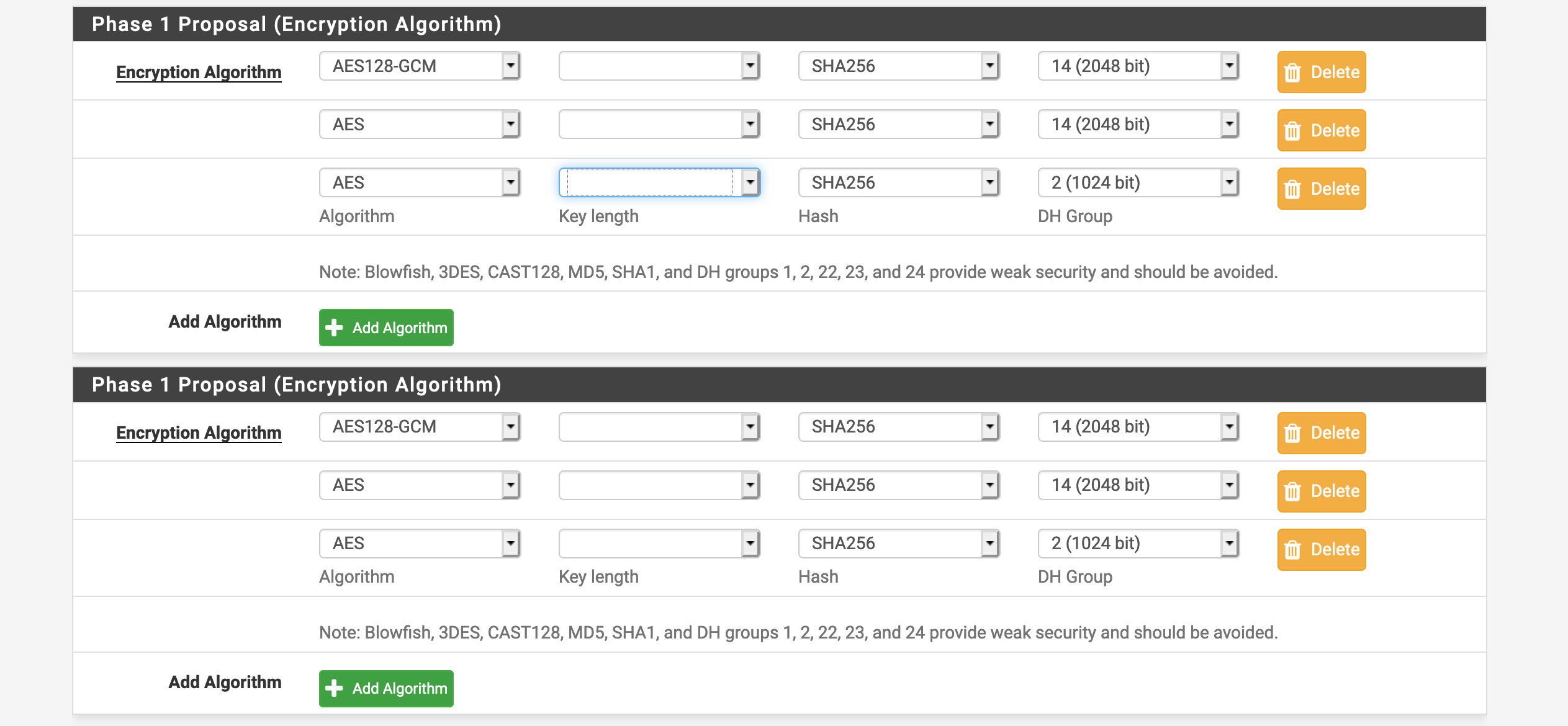Open SHA256 hash dropdown in upper AES128-GCM row
The width and height of the screenshot is (1568, 726).
click(899, 66)
